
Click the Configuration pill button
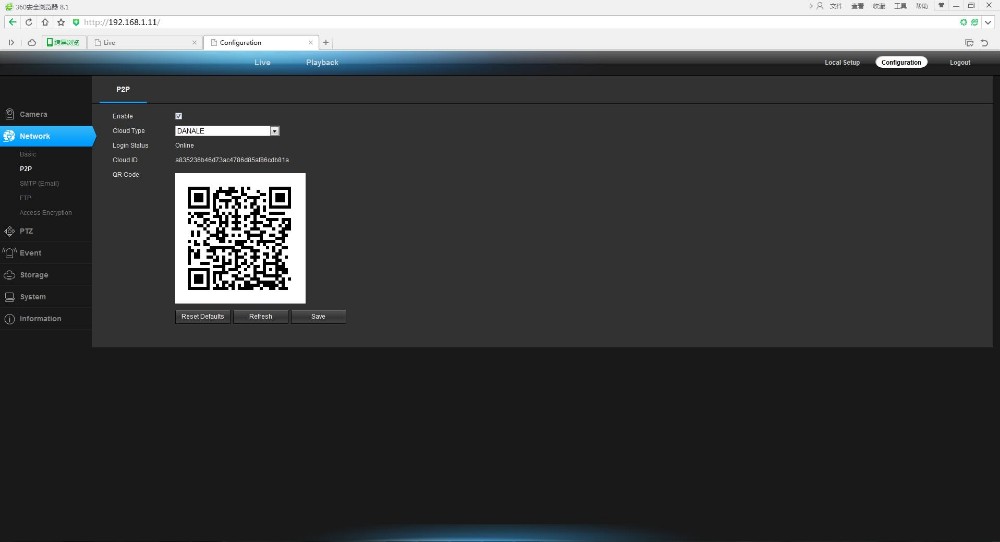pos(901,62)
